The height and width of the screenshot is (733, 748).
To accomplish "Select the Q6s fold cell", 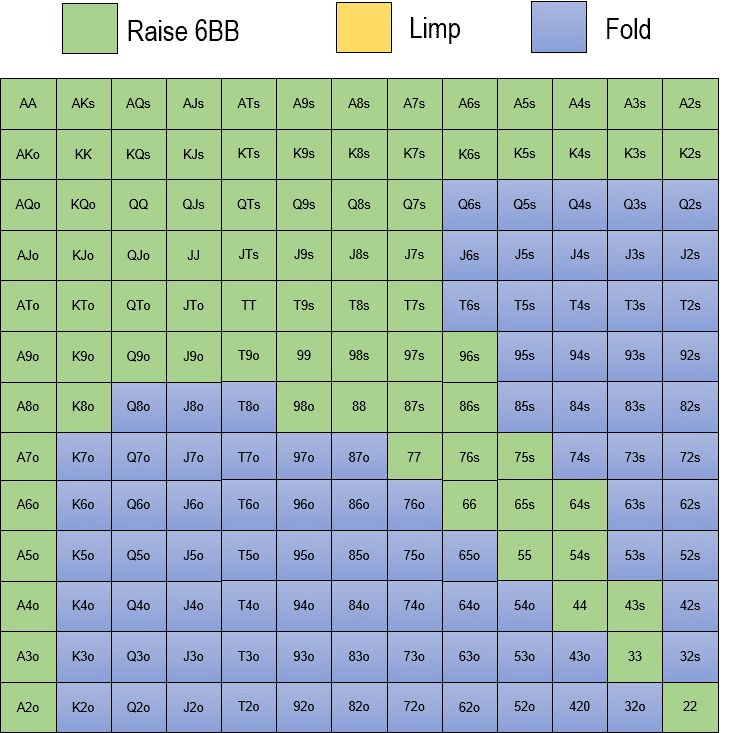I will (470, 205).
